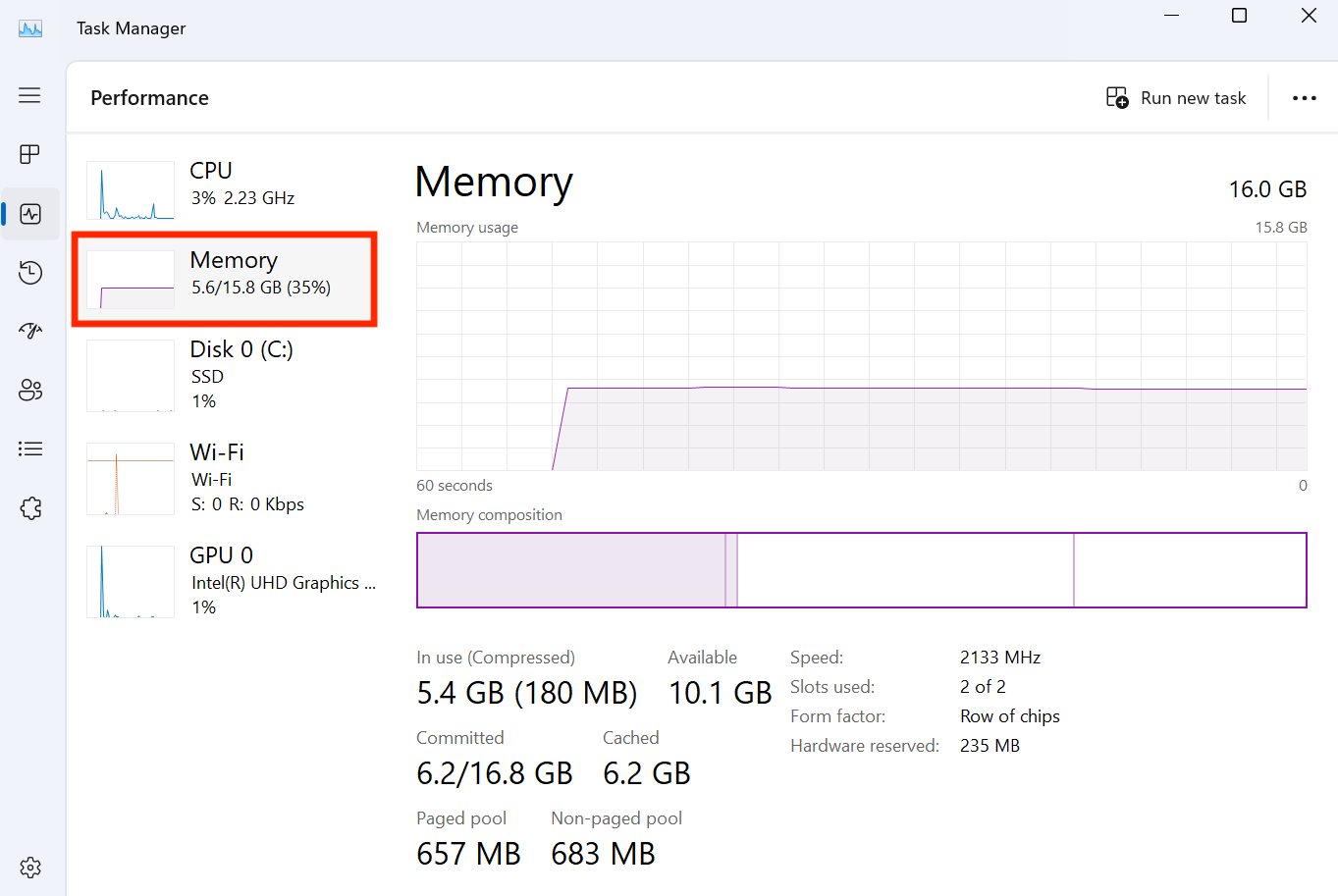
Task: Click the Task Manager app logo
Action: point(29,27)
